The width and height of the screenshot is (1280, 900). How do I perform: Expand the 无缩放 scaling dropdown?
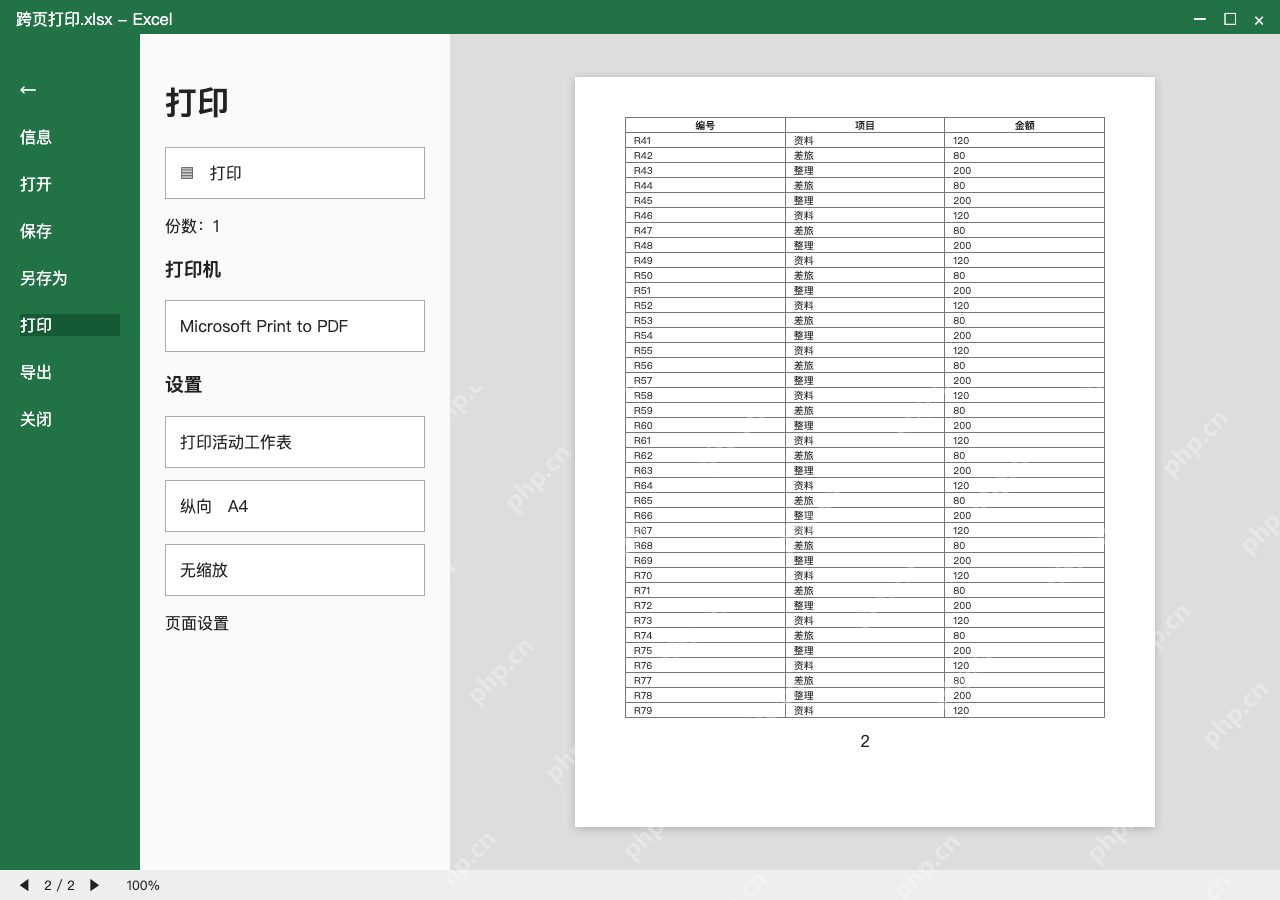pyautogui.click(x=295, y=570)
